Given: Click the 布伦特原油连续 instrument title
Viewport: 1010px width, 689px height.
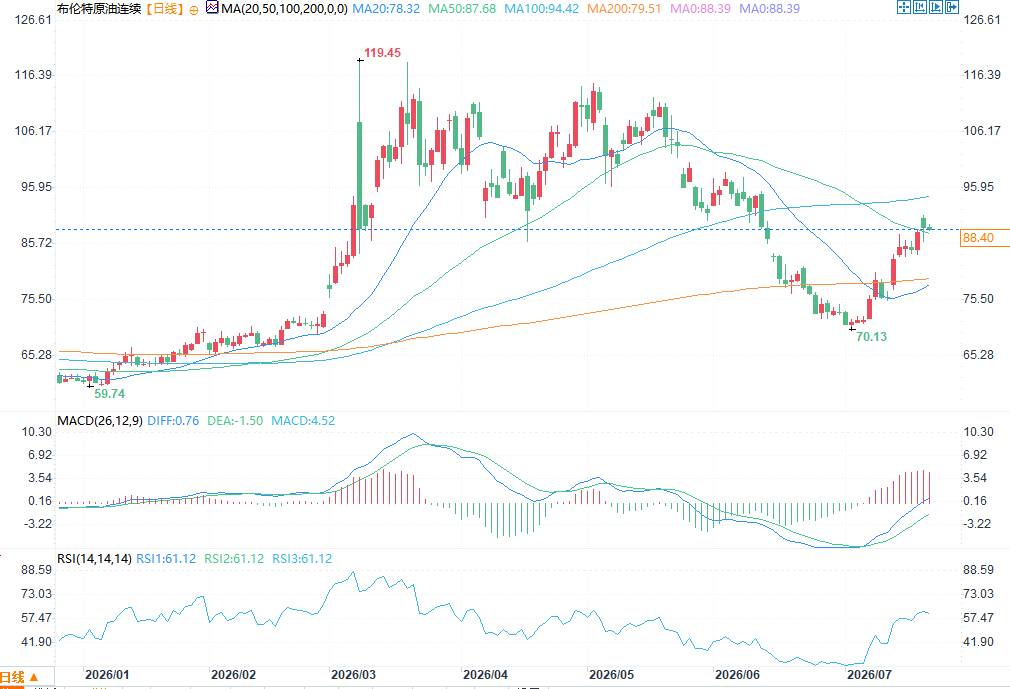Looking at the screenshot, I should coord(99,9).
